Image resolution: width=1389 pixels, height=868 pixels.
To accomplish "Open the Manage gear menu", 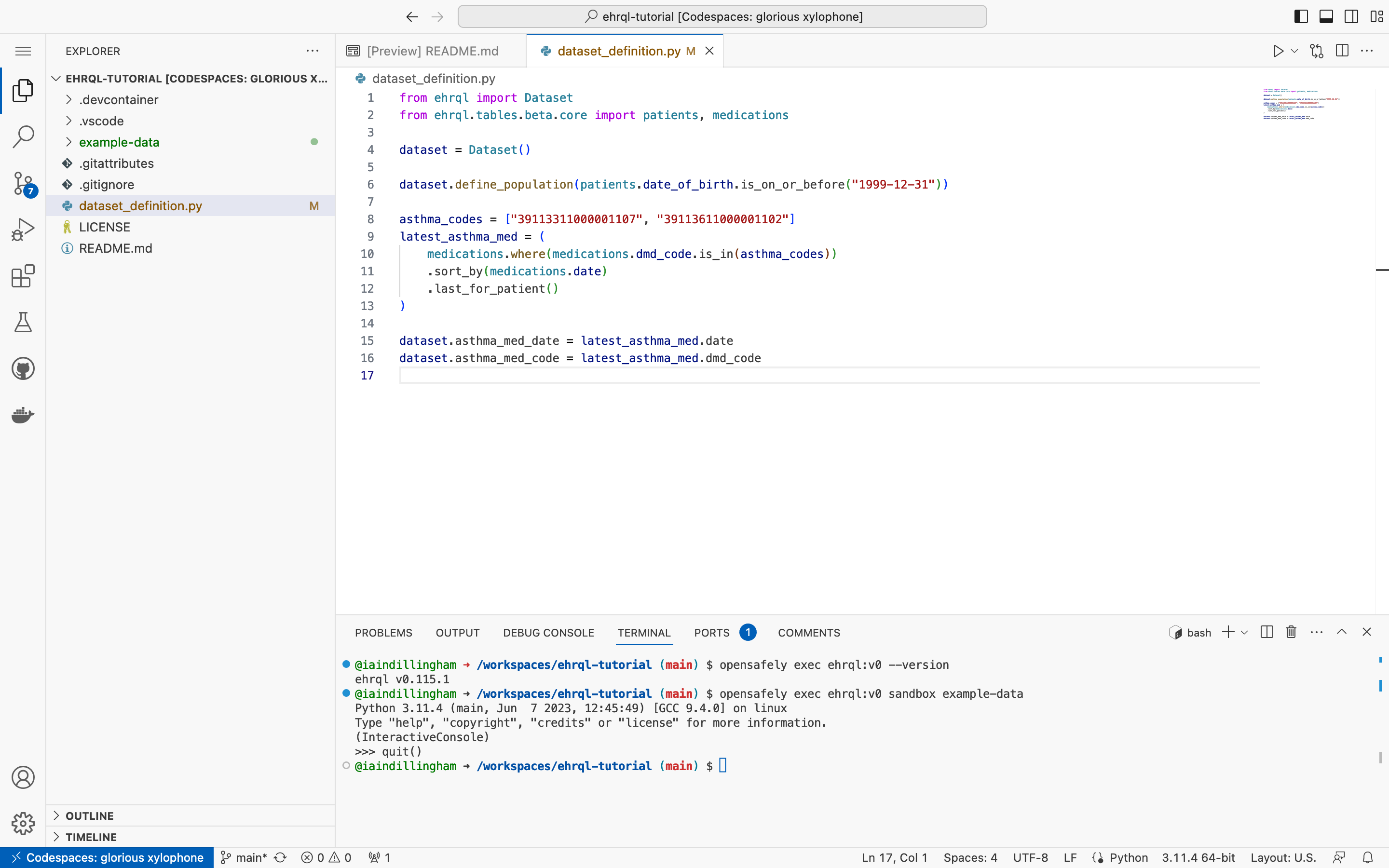I will tap(23, 824).
